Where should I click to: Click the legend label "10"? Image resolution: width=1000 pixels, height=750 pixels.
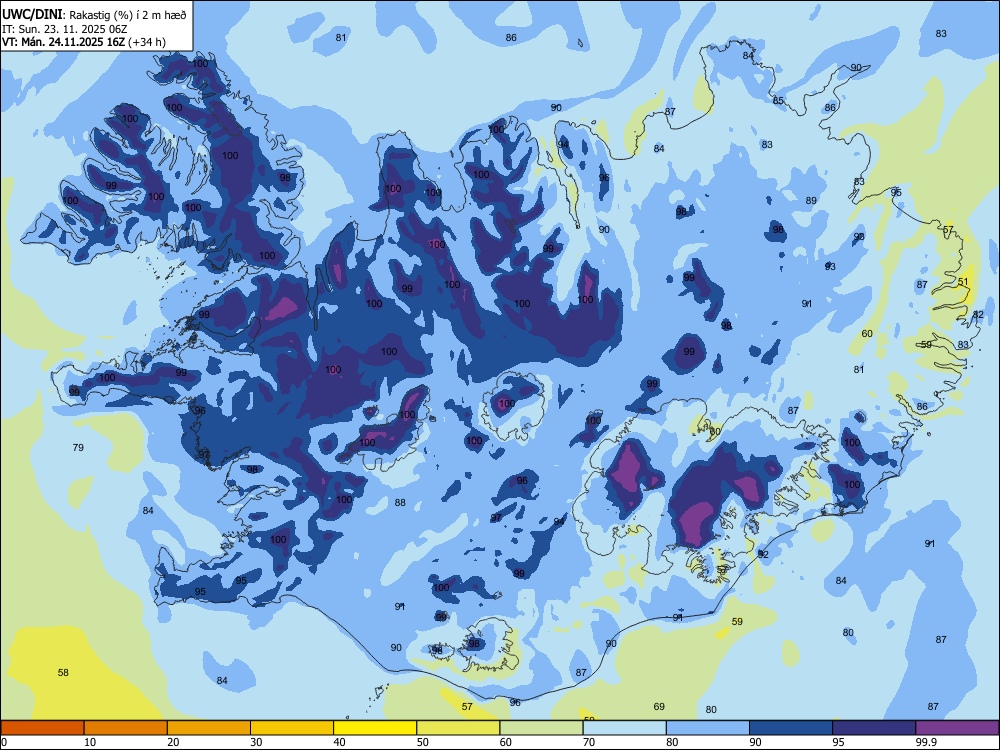[89, 742]
